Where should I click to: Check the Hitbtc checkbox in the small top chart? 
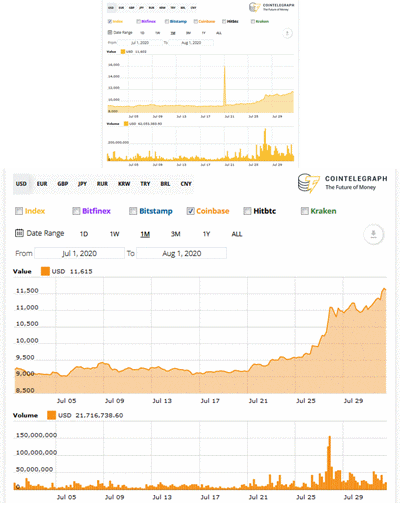click(224, 21)
